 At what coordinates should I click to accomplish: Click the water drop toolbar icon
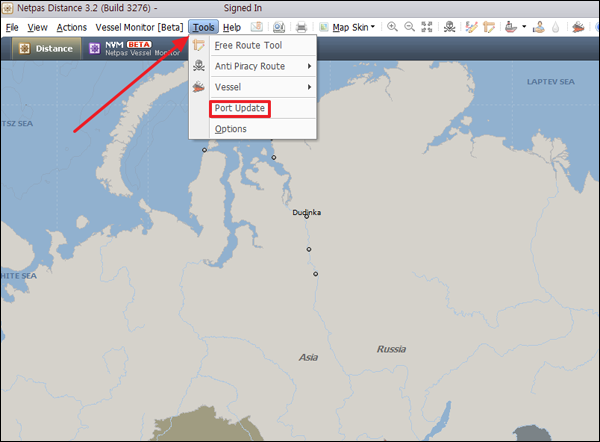(x=556, y=27)
